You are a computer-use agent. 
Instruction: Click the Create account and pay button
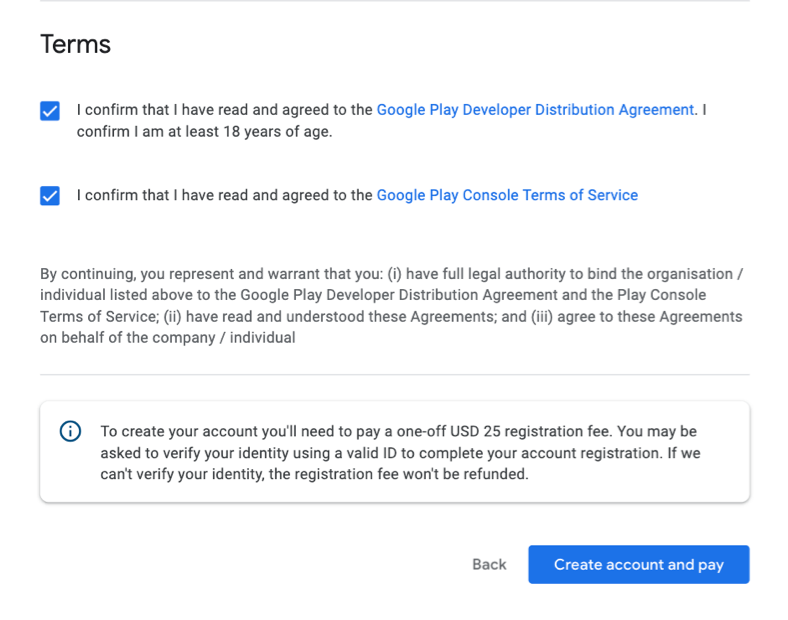click(x=639, y=564)
